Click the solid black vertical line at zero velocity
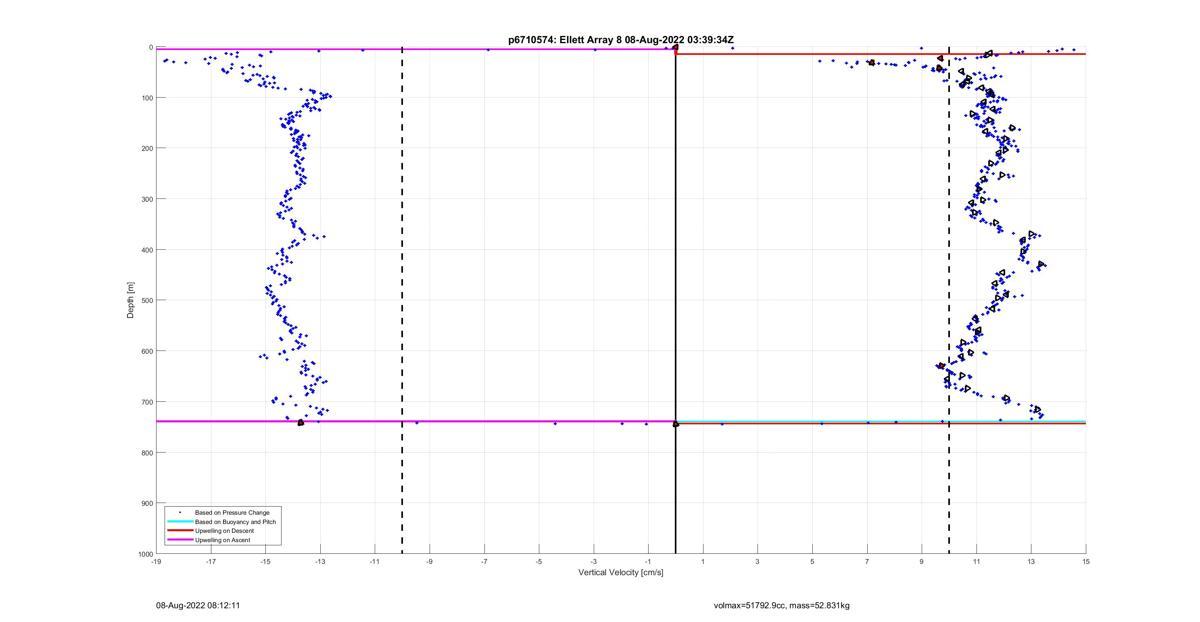 [676, 300]
